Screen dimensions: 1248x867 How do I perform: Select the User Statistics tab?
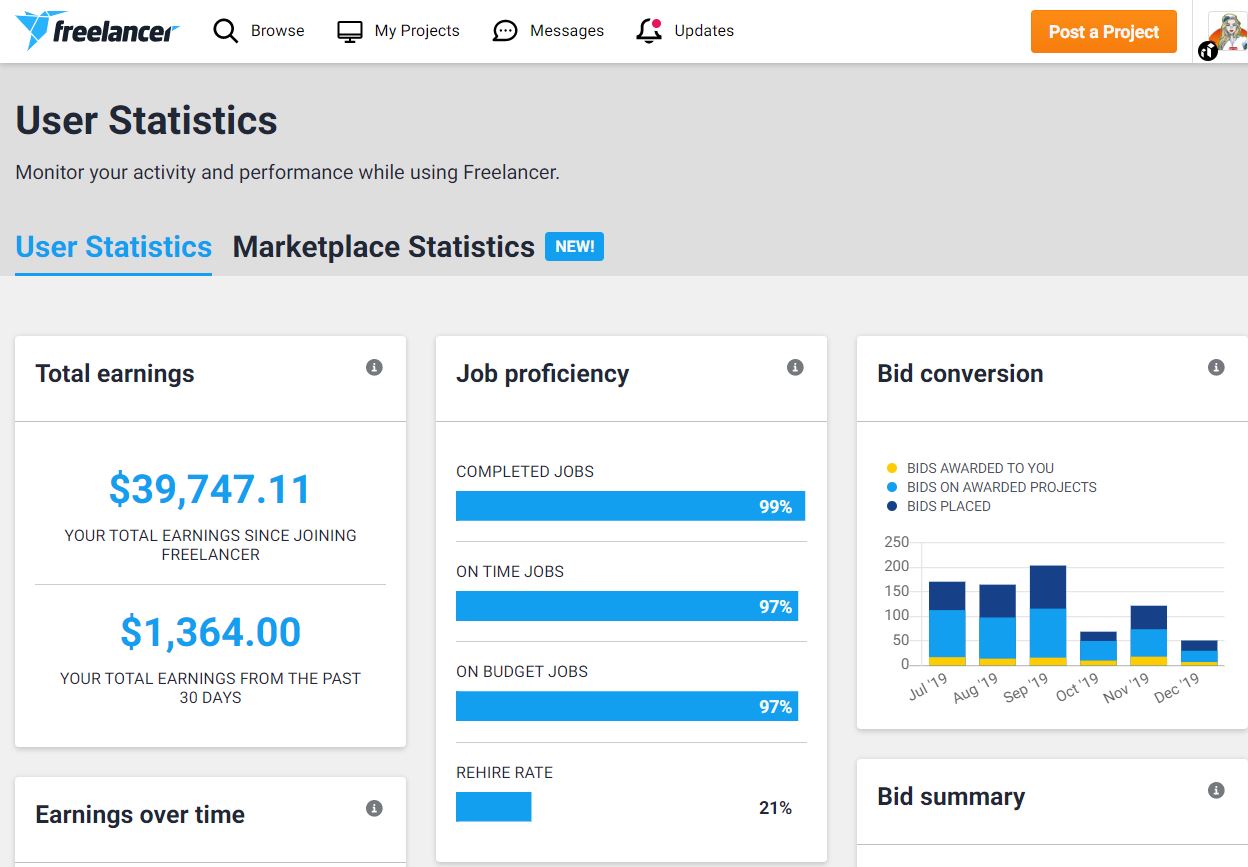pyautogui.click(x=113, y=247)
